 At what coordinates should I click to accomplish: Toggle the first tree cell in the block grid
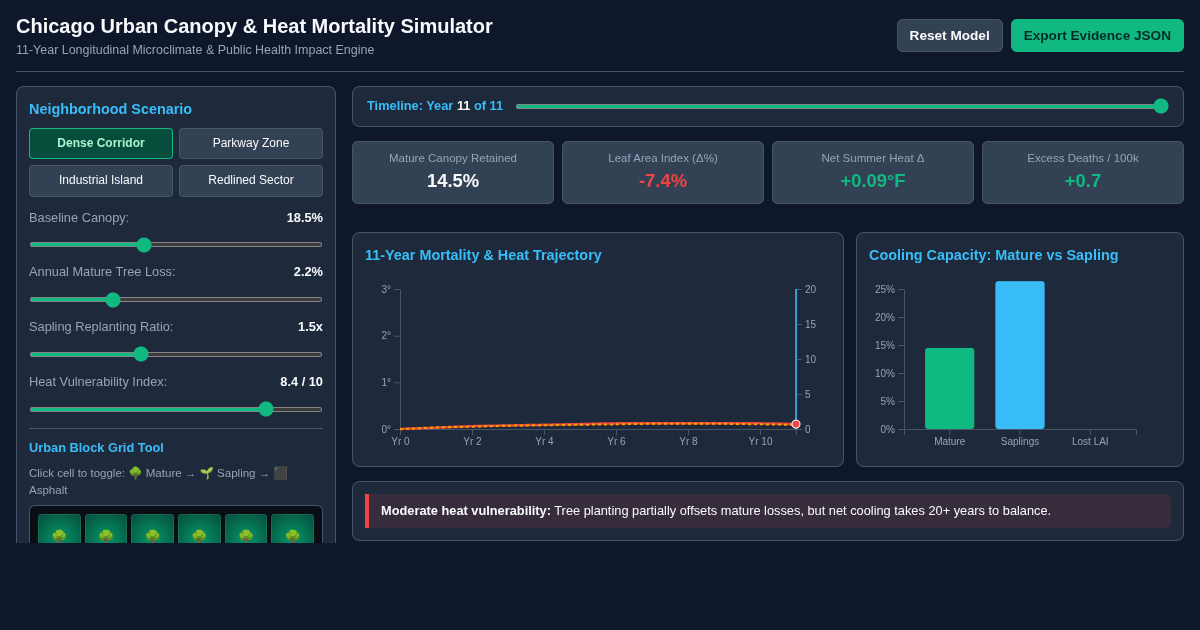click(x=59, y=529)
